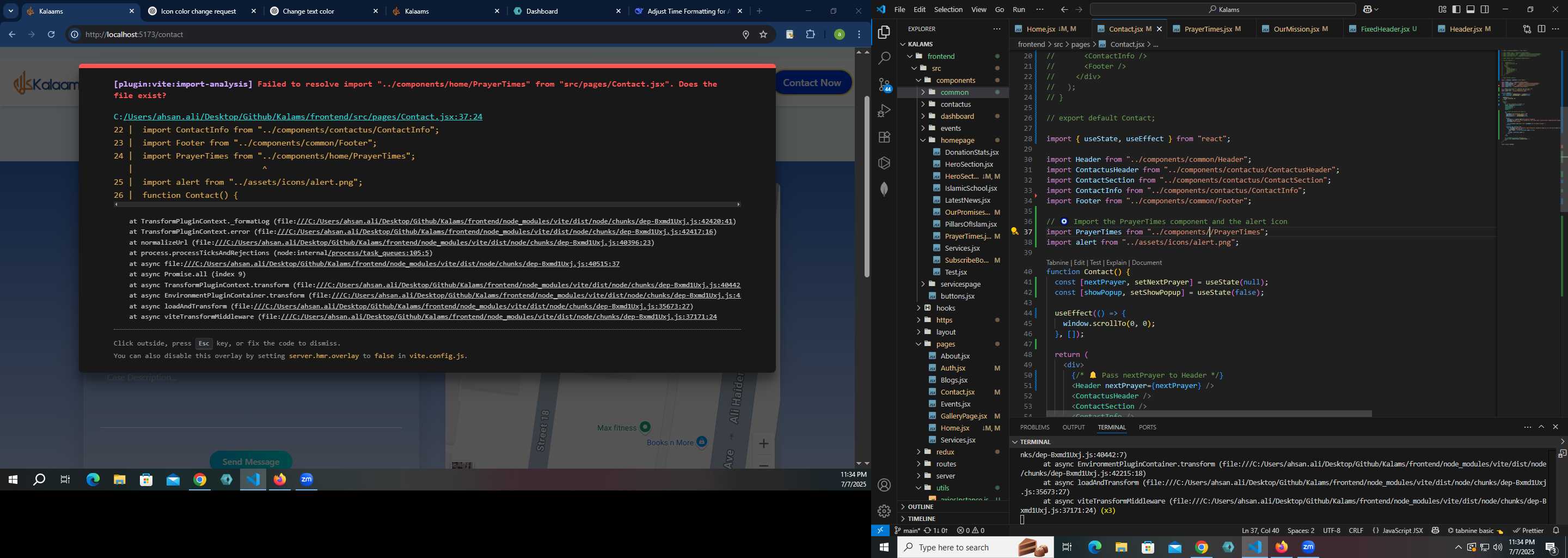Expand the OUTLINE section

click(x=920, y=507)
